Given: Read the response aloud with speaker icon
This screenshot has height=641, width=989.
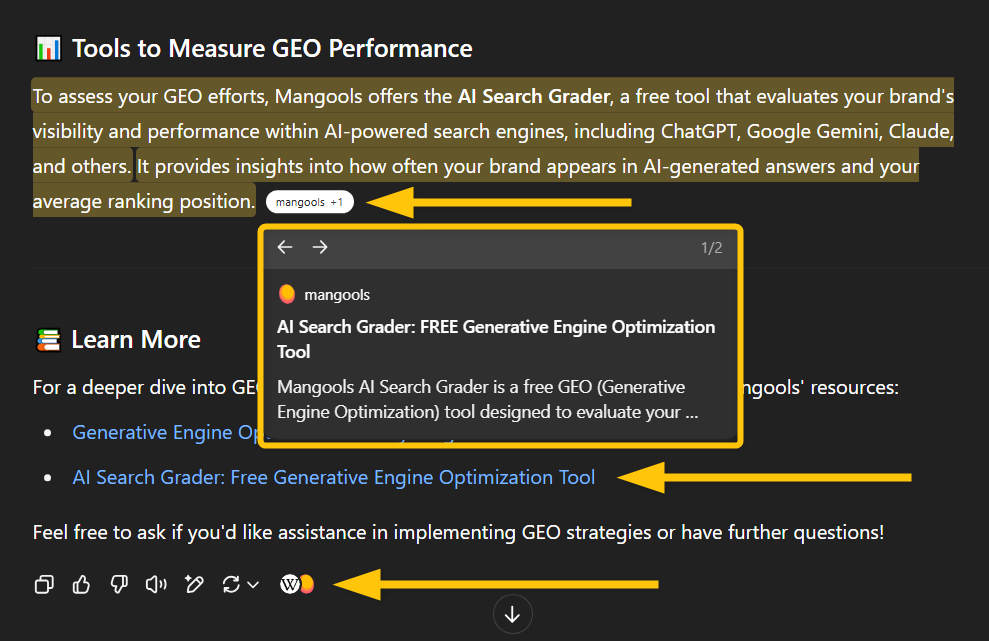Looking at the screenshot, I should pyautogui.click(x=156, y=584).
